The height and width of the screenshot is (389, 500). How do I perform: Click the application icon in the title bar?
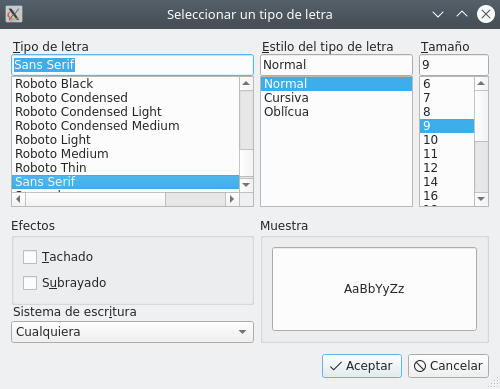click(x=14, y=14)
